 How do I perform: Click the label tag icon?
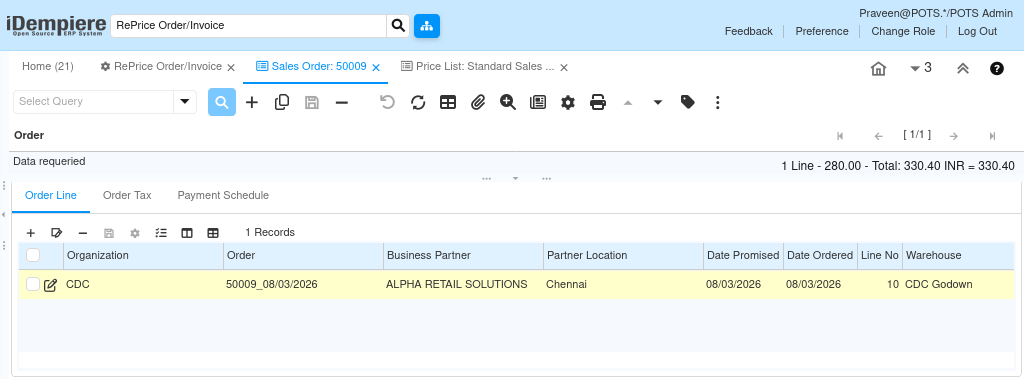tap(688, 102)
